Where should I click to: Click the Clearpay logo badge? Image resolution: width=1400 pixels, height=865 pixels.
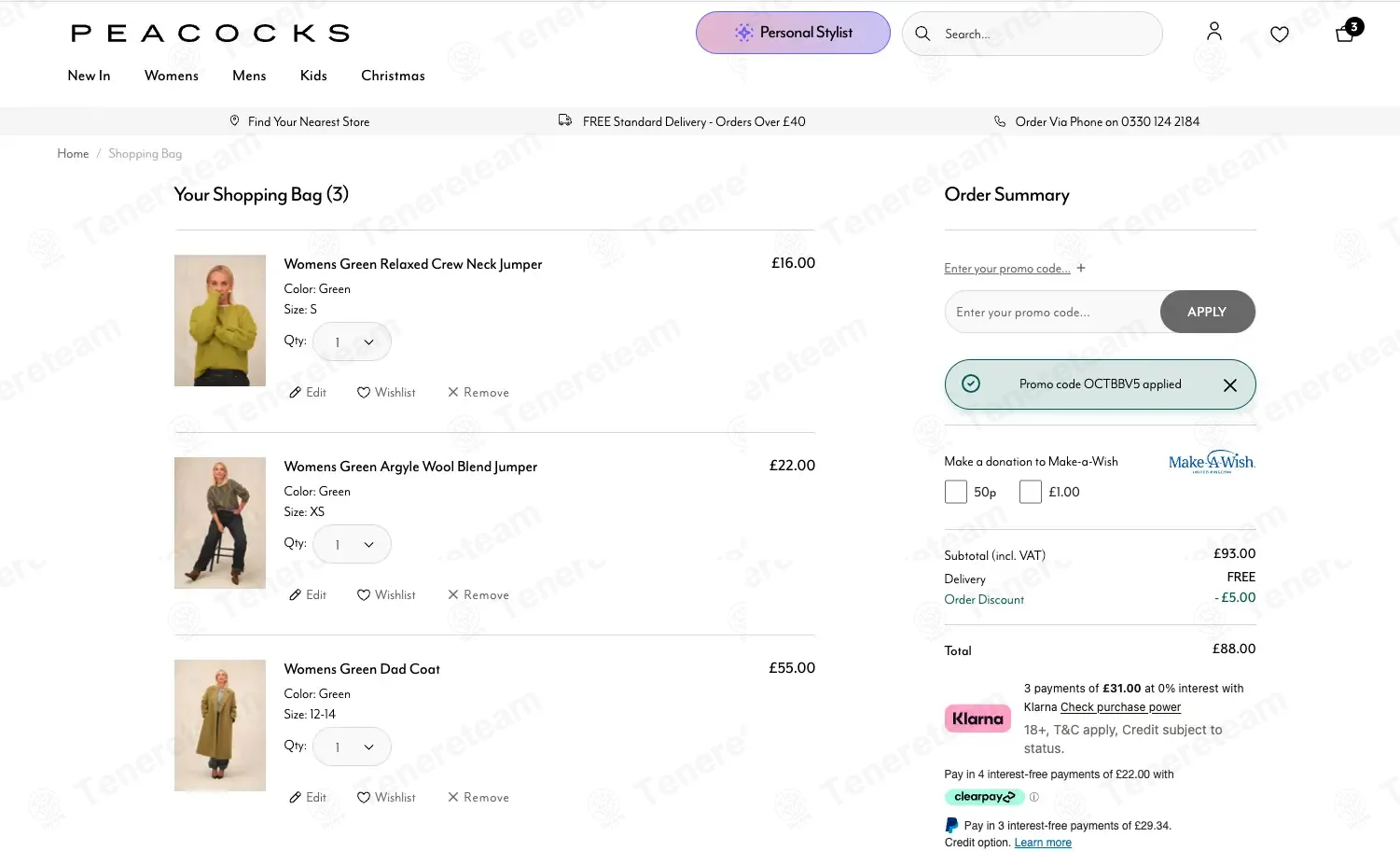(x=984, y=797)
